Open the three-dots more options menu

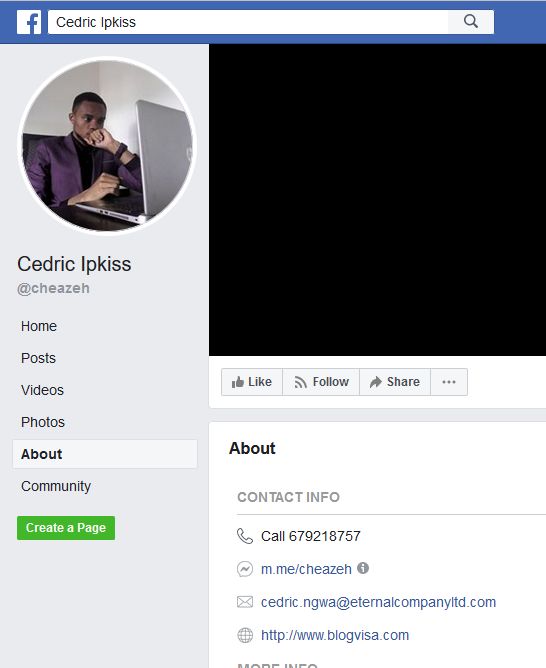449,382
